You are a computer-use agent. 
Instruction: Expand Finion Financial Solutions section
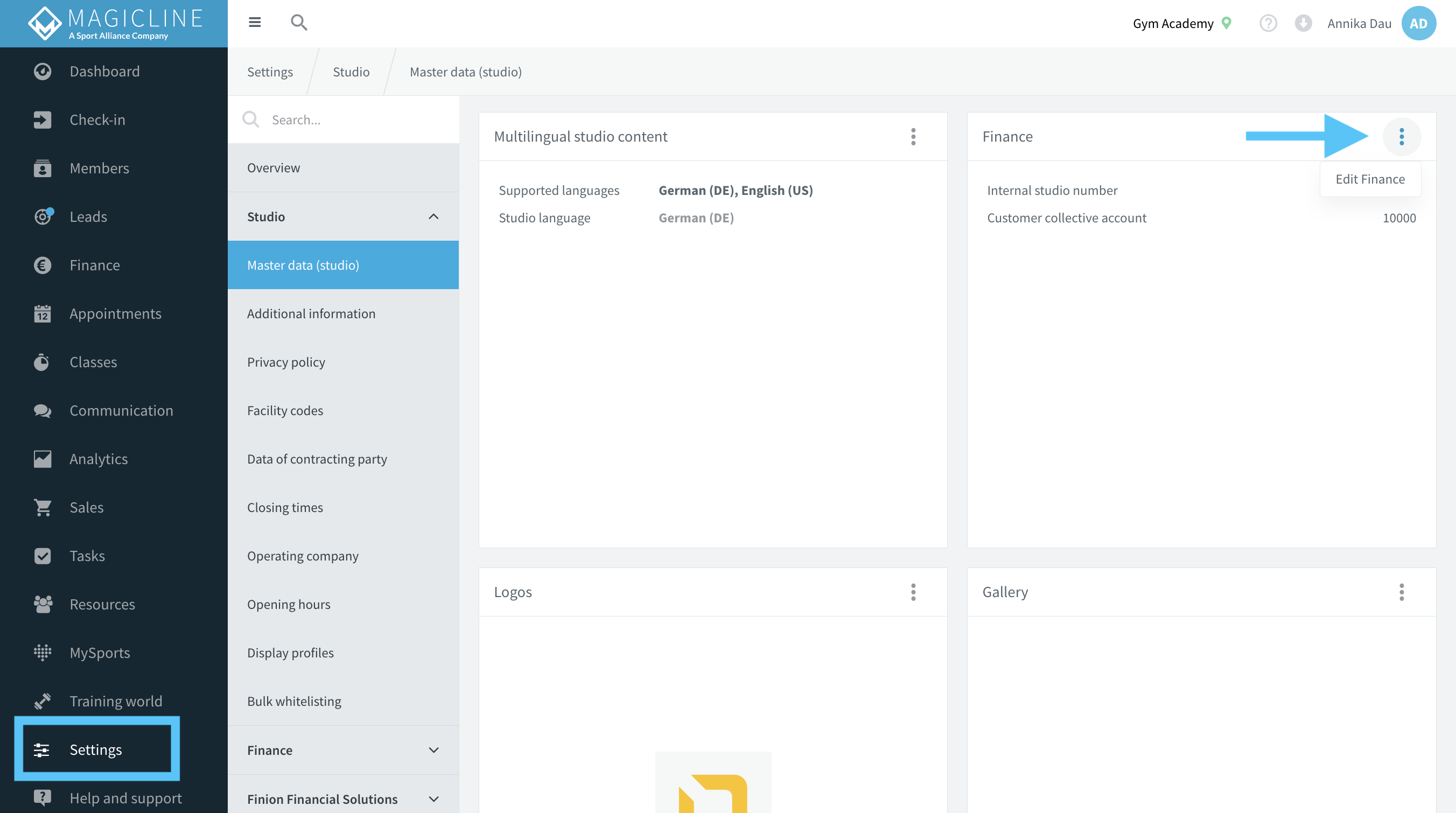(x=344, y=798)
